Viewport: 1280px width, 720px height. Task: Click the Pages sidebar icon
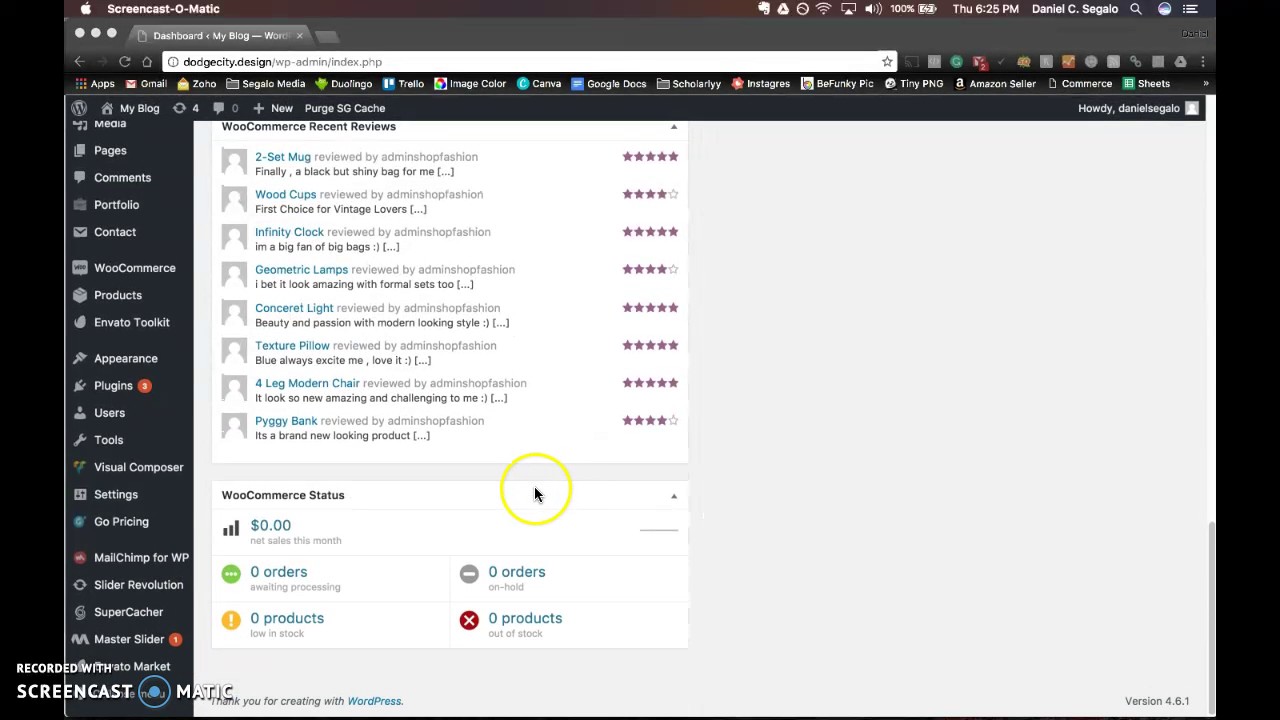point(80,150)
